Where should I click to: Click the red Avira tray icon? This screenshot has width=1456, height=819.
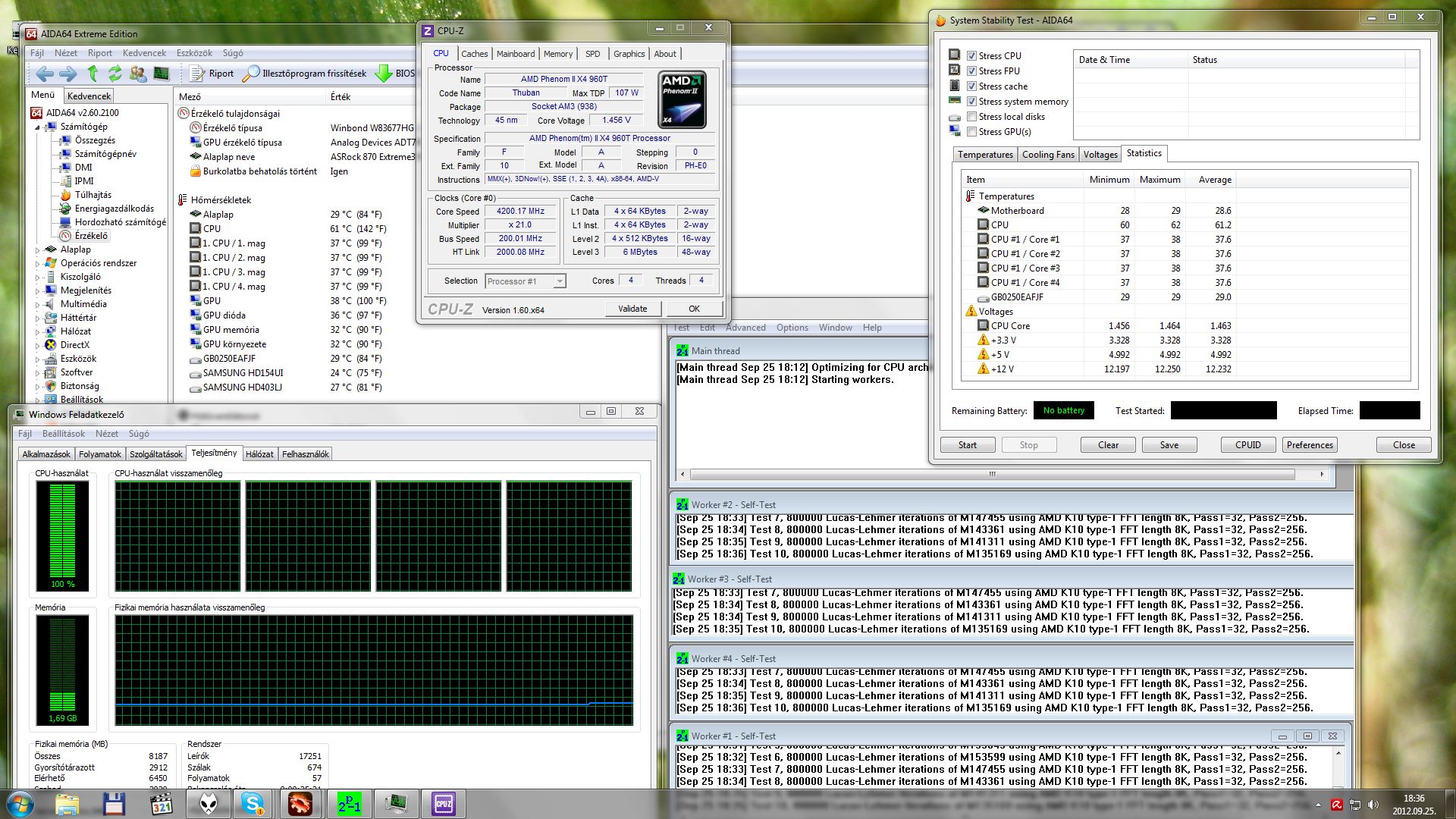[x=1337, y=805]
